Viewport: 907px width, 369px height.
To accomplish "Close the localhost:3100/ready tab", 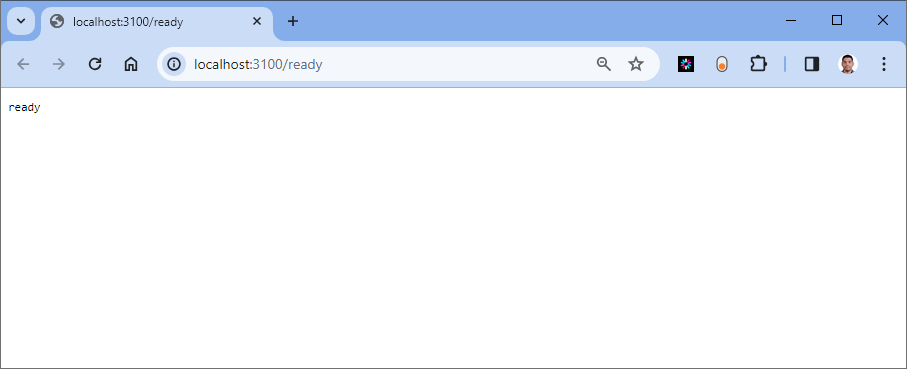I will tap(257, 21).
